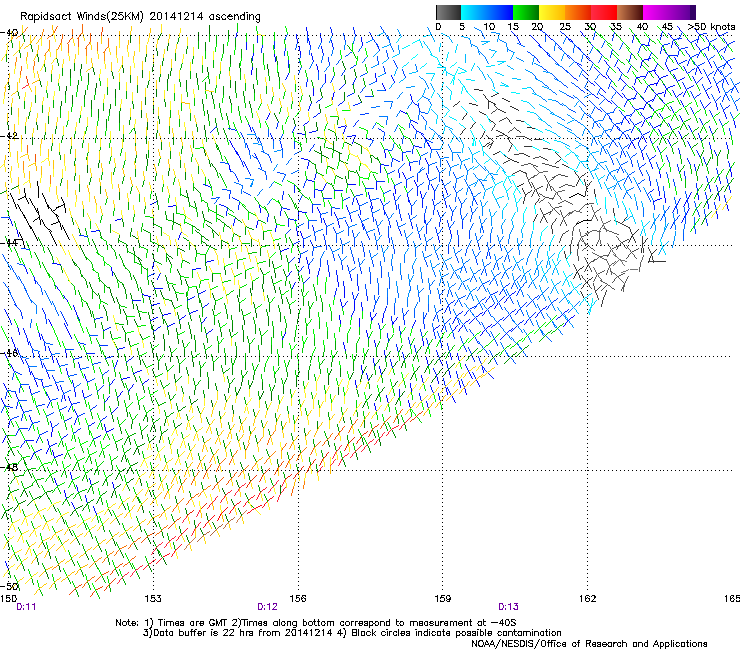Click the latitude label '-42'
The width and height of the screenshot is (740, 650).
[x=9, y=135]
